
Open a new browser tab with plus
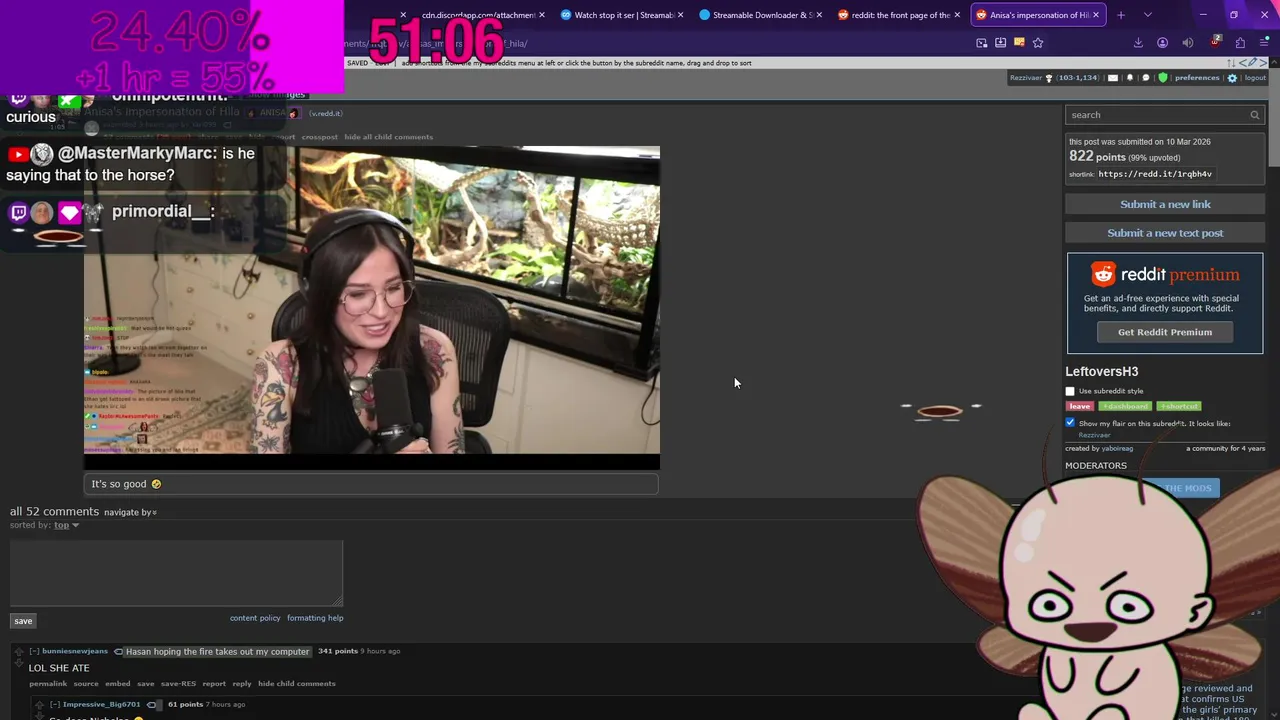click(1121, 15)
